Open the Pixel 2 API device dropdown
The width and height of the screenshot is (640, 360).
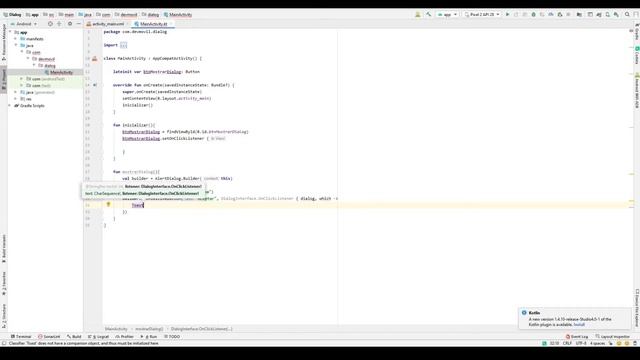point(482,14)
